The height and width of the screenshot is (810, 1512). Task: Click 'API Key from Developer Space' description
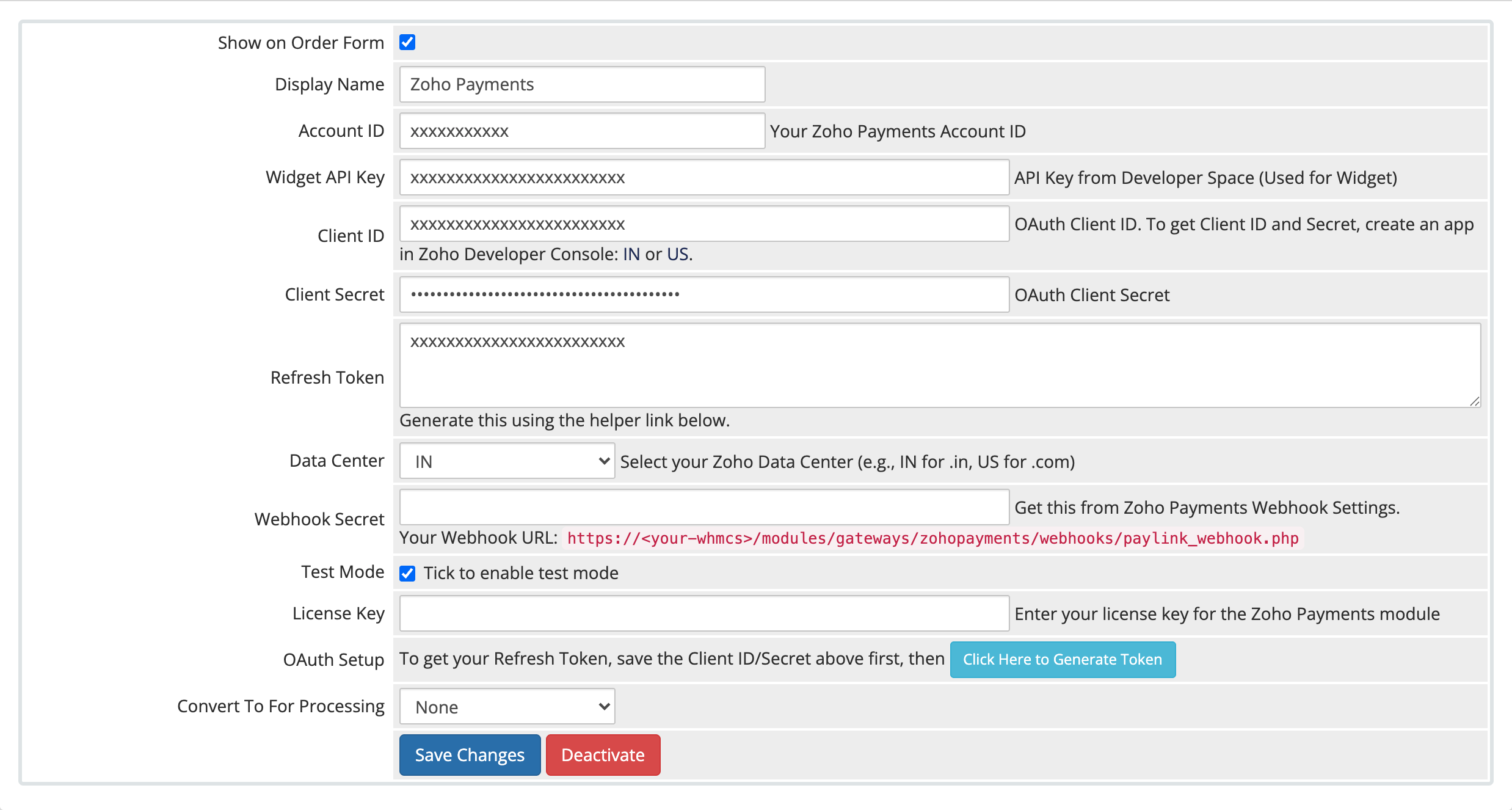(x=1205, y=178)
